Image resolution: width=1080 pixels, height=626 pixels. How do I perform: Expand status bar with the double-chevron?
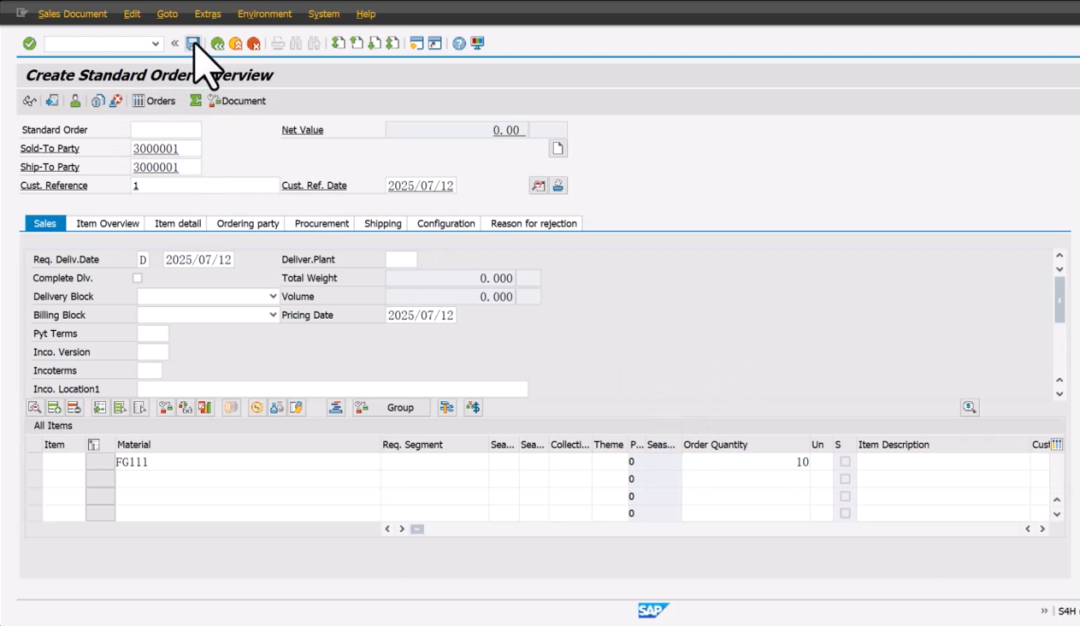(x=1044, y=611)
